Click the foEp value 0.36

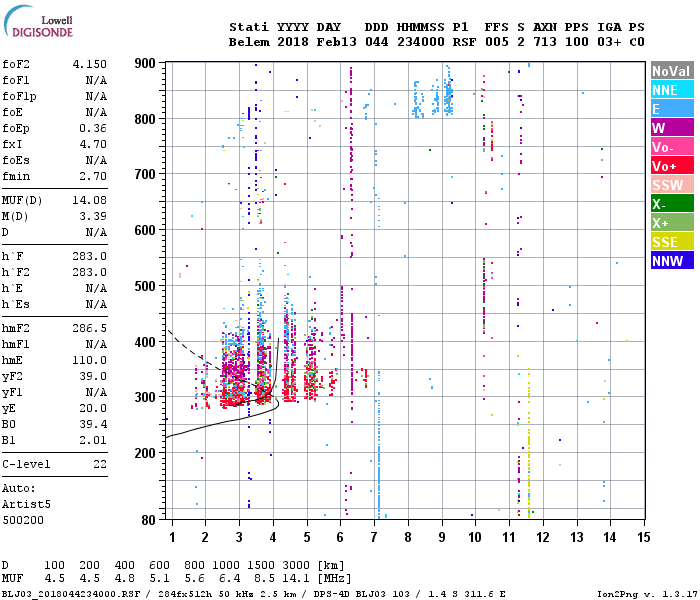click(x=93, y=129)
